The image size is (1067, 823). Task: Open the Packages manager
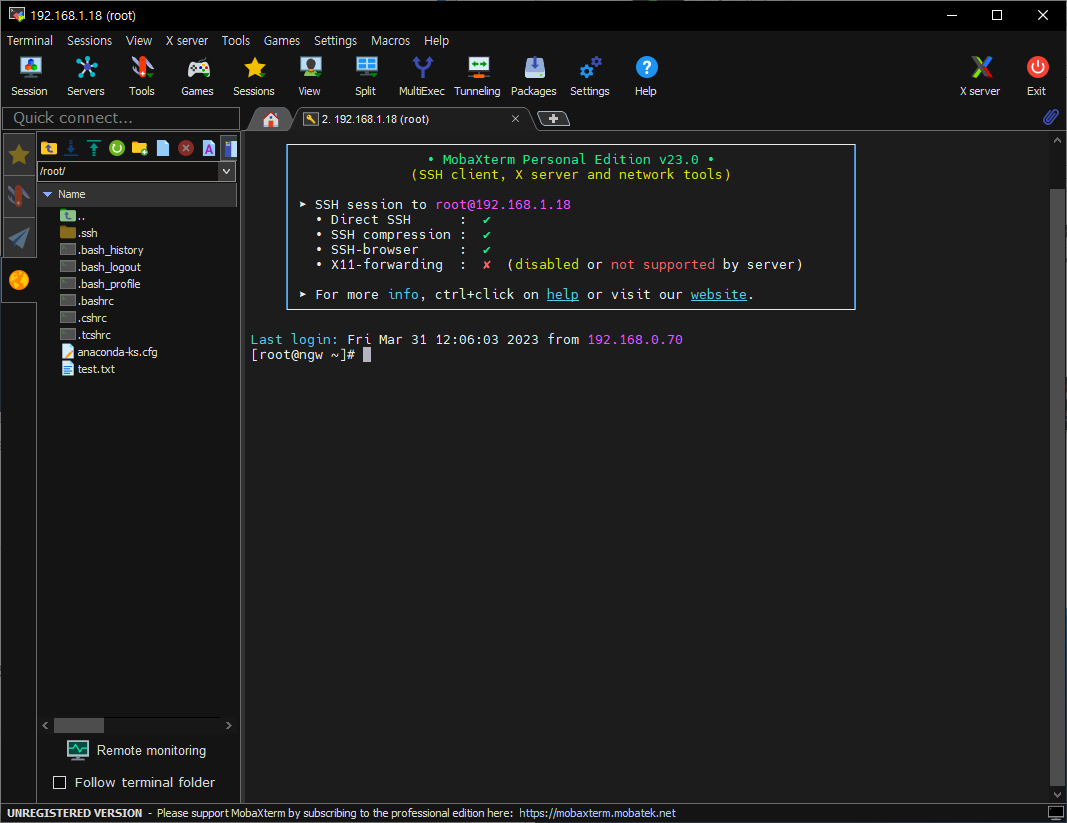pyautogui.click(x=534, y=76)
